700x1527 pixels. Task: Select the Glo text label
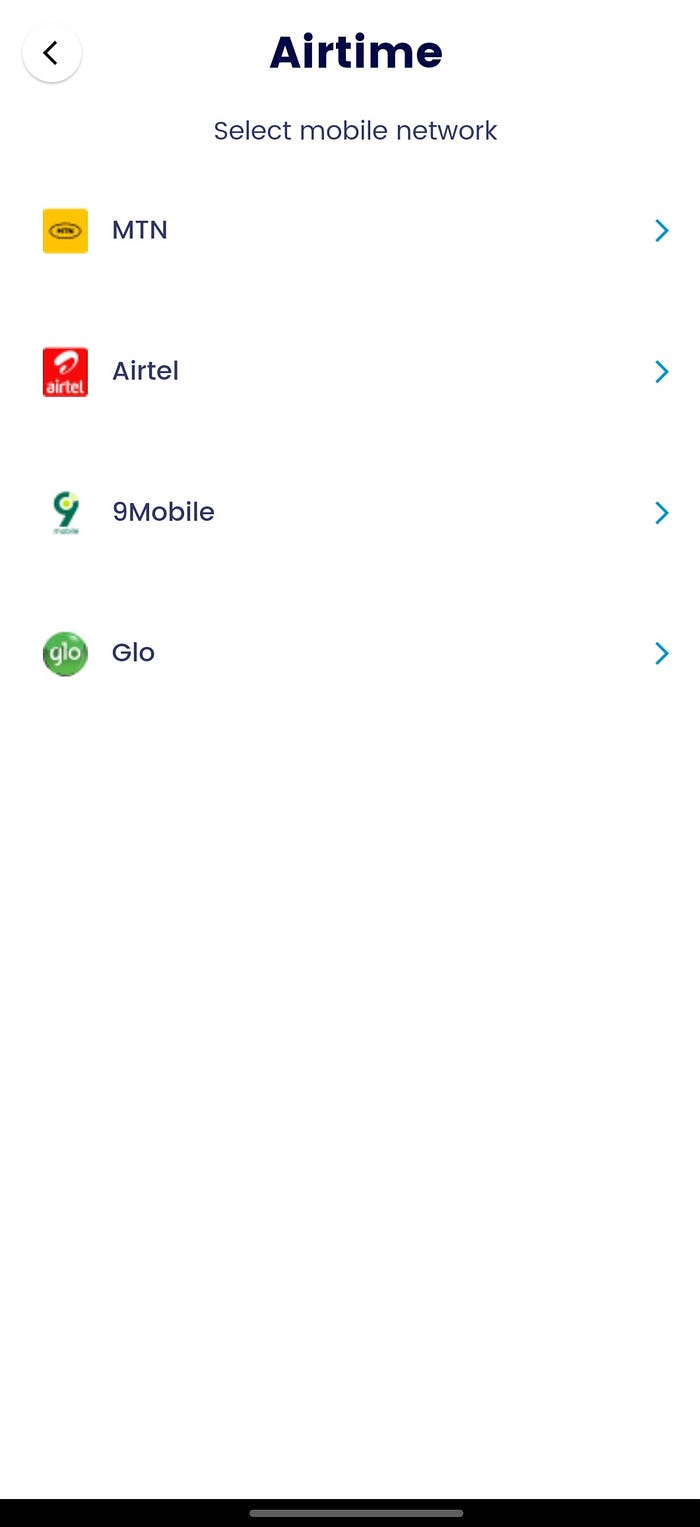(133, 653)
